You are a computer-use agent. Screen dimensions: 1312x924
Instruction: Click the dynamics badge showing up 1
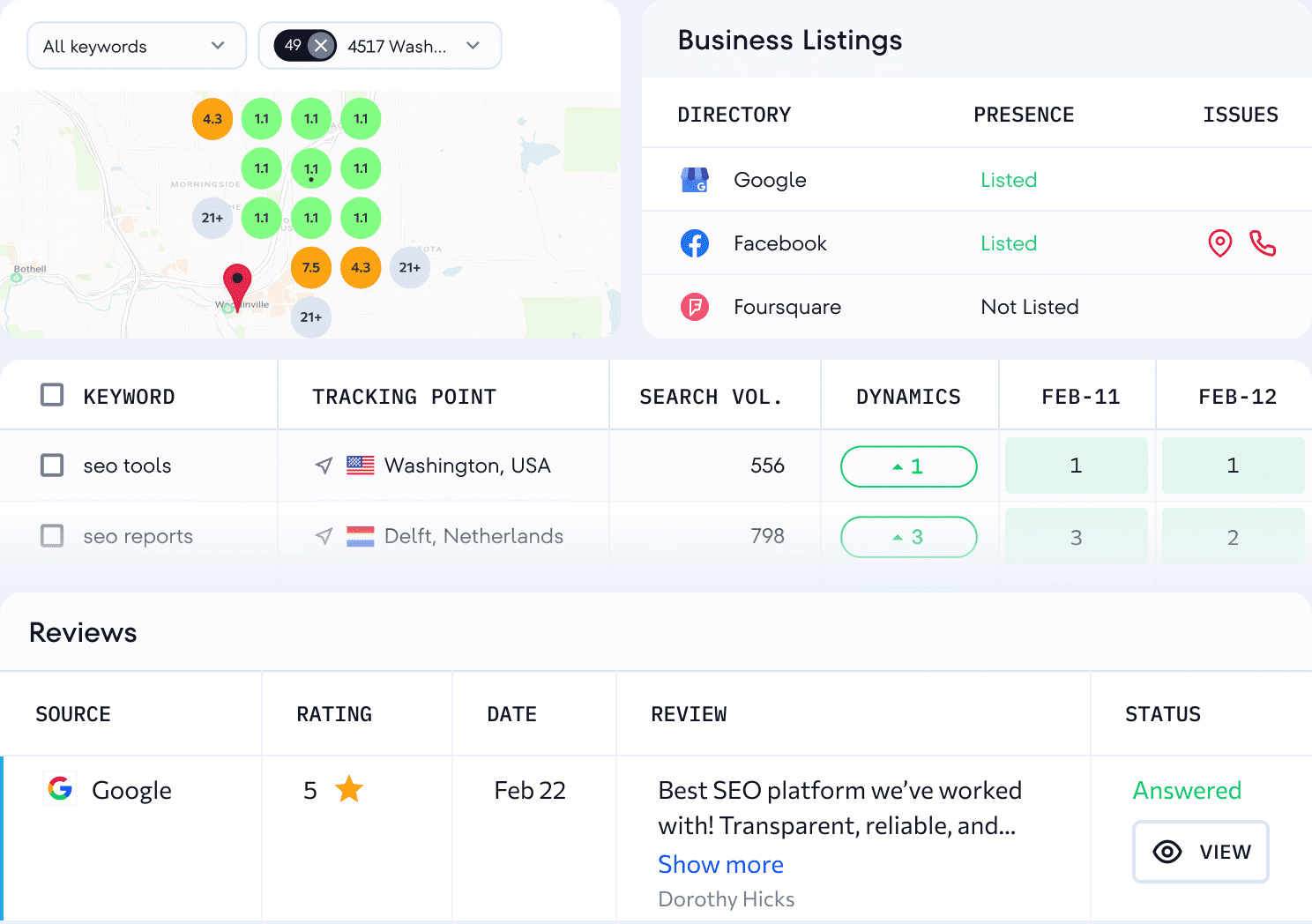tap(909, 466)
